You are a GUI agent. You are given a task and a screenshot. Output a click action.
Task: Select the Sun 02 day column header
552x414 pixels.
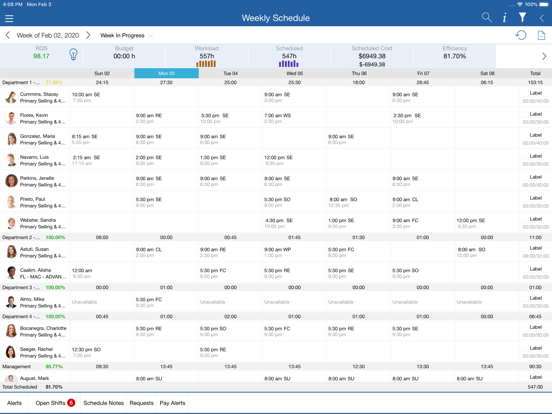tap(102, 73)
